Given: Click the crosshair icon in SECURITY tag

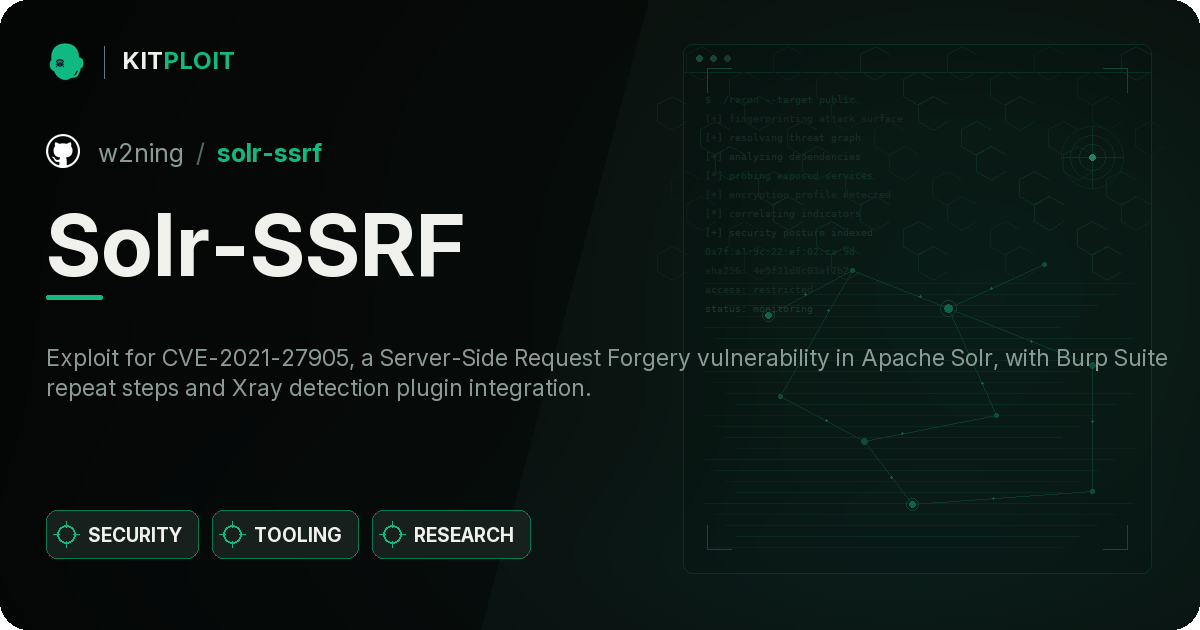Looking at the screenshot, I should pos(67,535).
